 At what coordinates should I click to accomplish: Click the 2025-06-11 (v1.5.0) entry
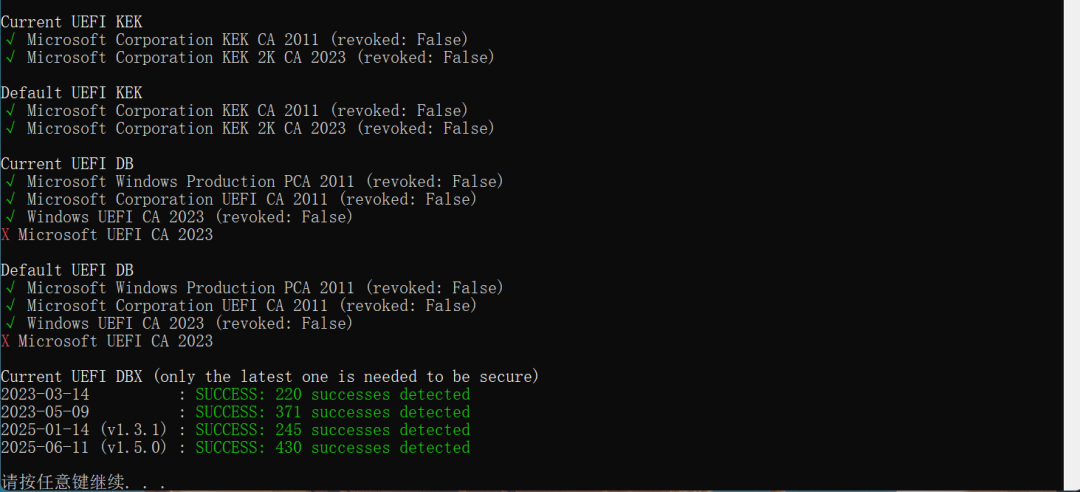pyautogui.click(x=83, y=448)
